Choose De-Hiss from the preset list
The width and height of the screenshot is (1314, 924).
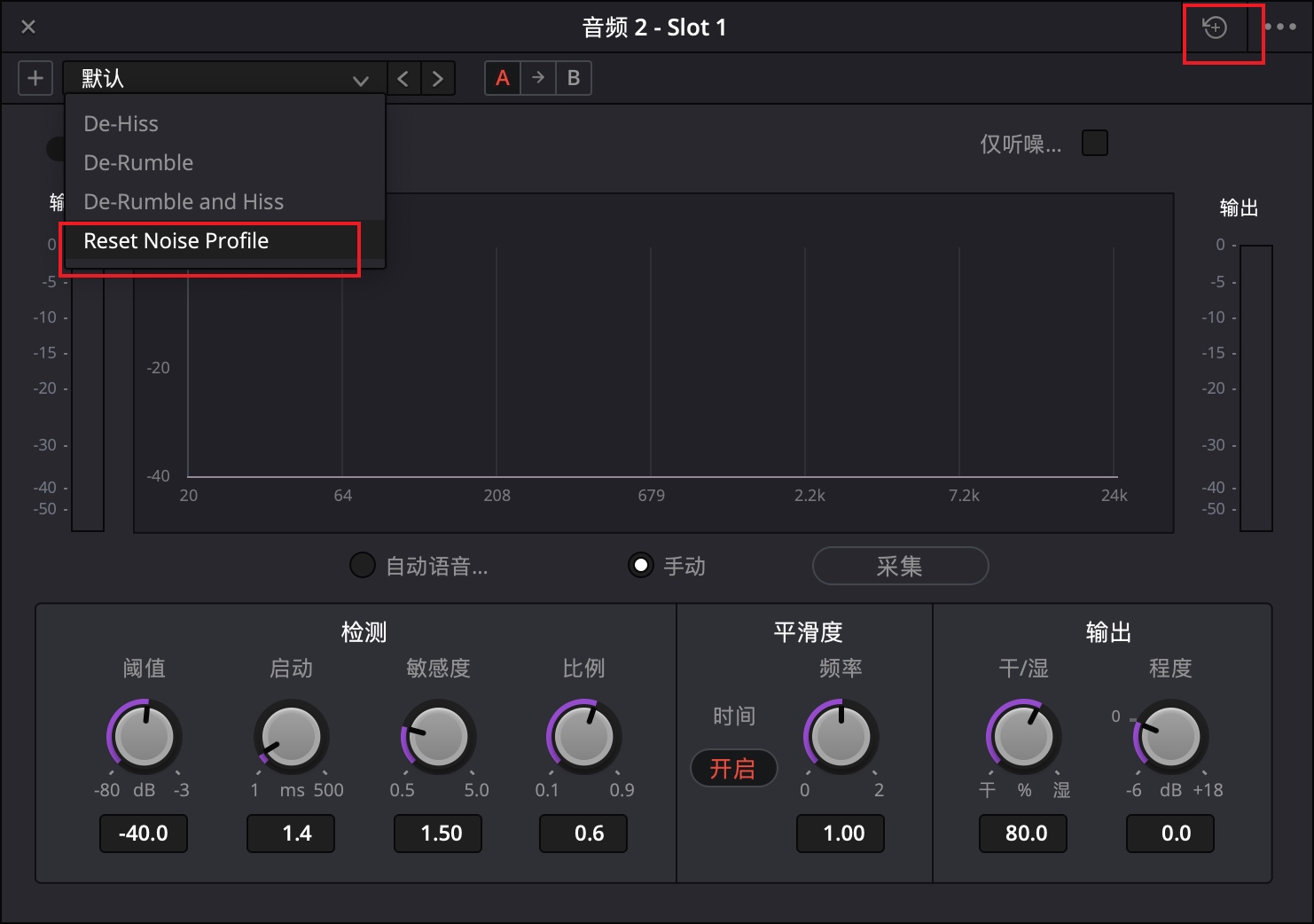pos(121,124)
